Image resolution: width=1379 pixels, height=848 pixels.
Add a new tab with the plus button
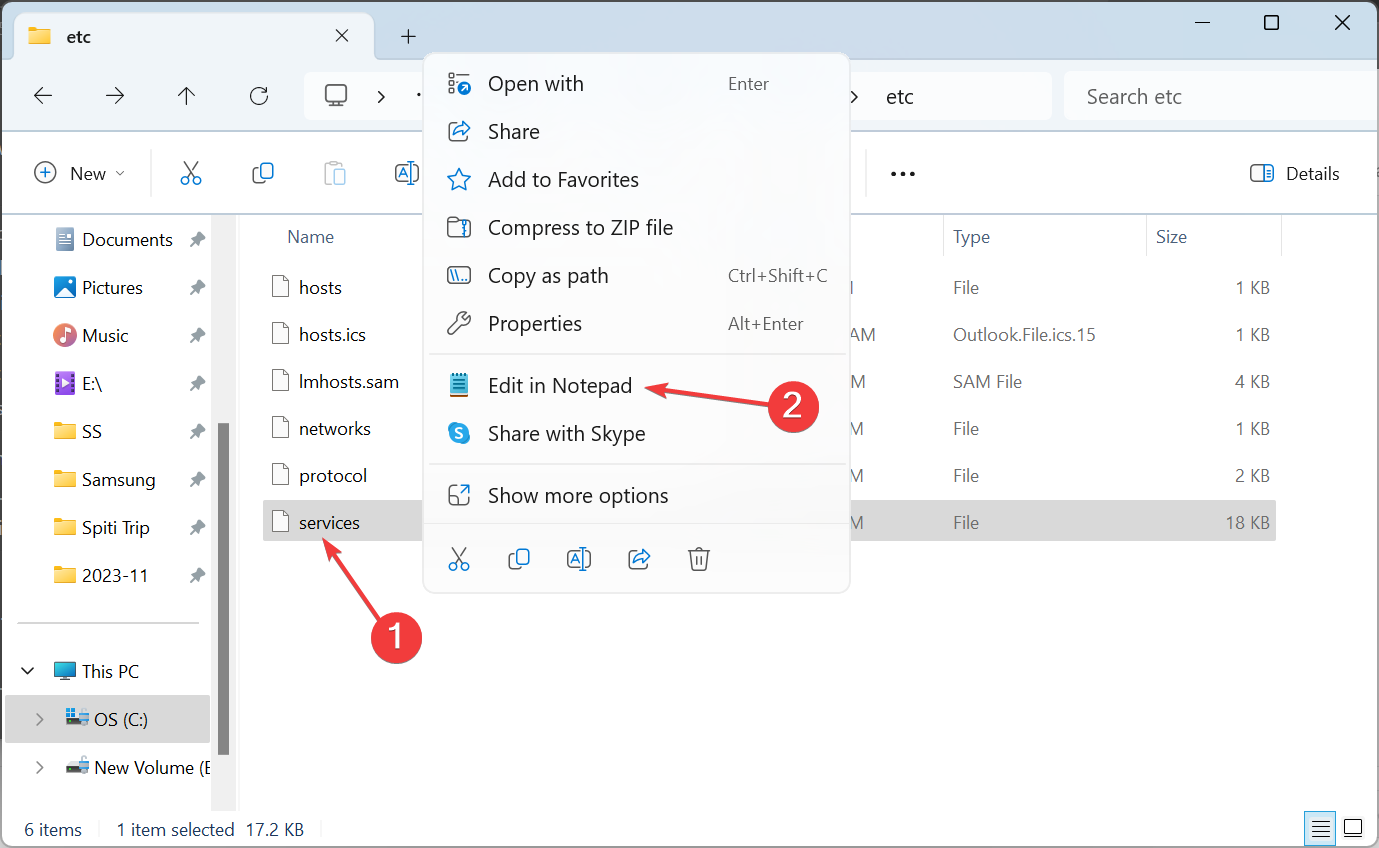click(x=408, y=37)
